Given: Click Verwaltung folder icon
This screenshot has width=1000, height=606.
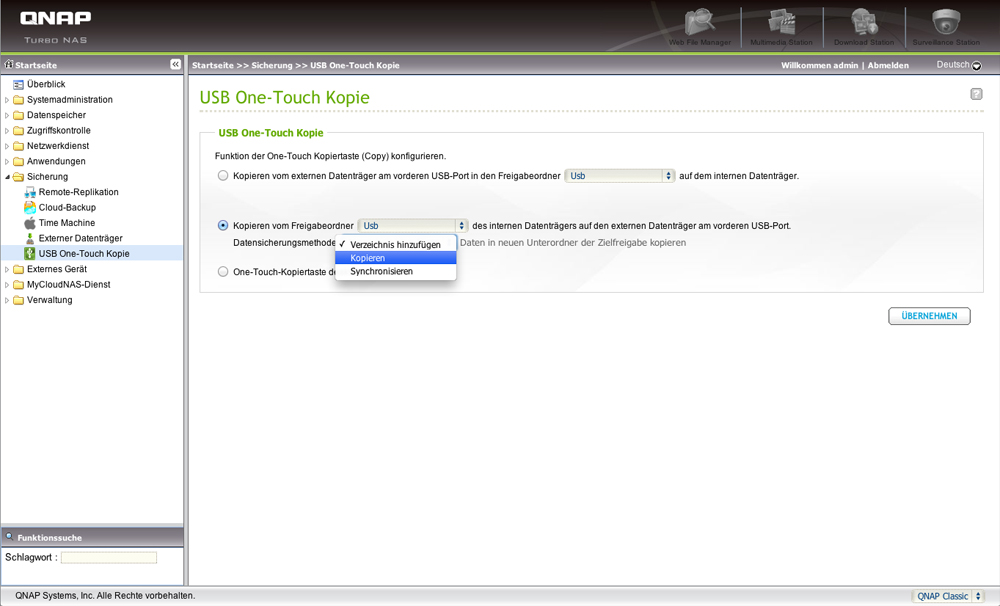Looking at the screenshot, I should click(18, 300).
